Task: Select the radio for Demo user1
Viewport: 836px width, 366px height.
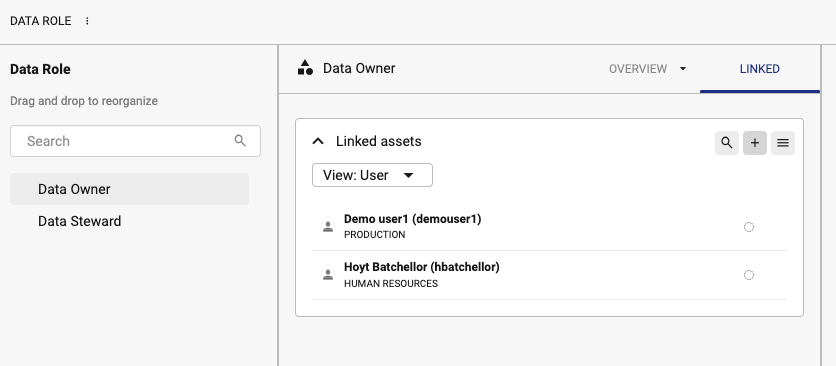Action: (x=749, y=227)
